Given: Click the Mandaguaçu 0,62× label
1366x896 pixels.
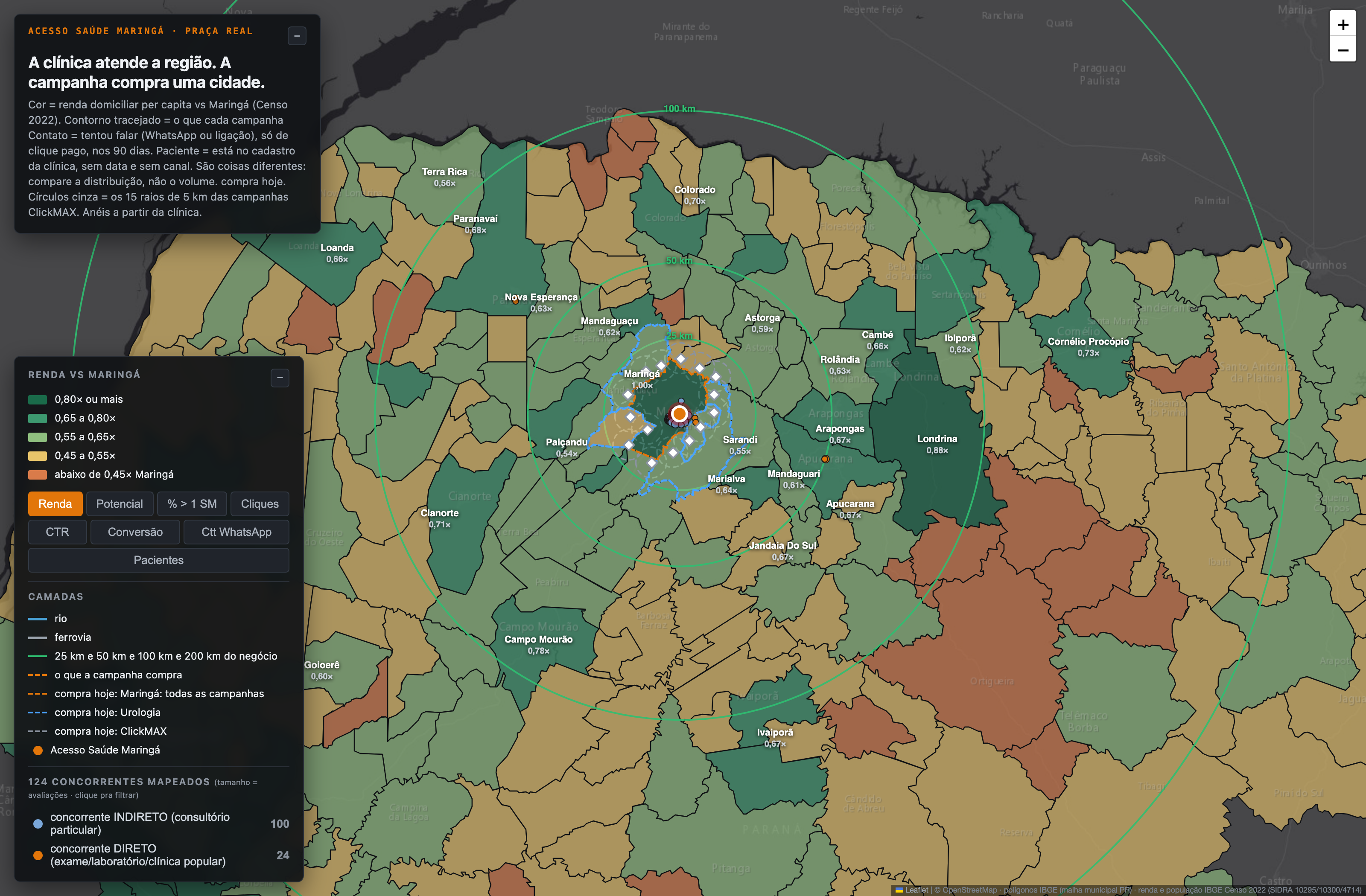Looking at the screenshot, I should point(610,326).
